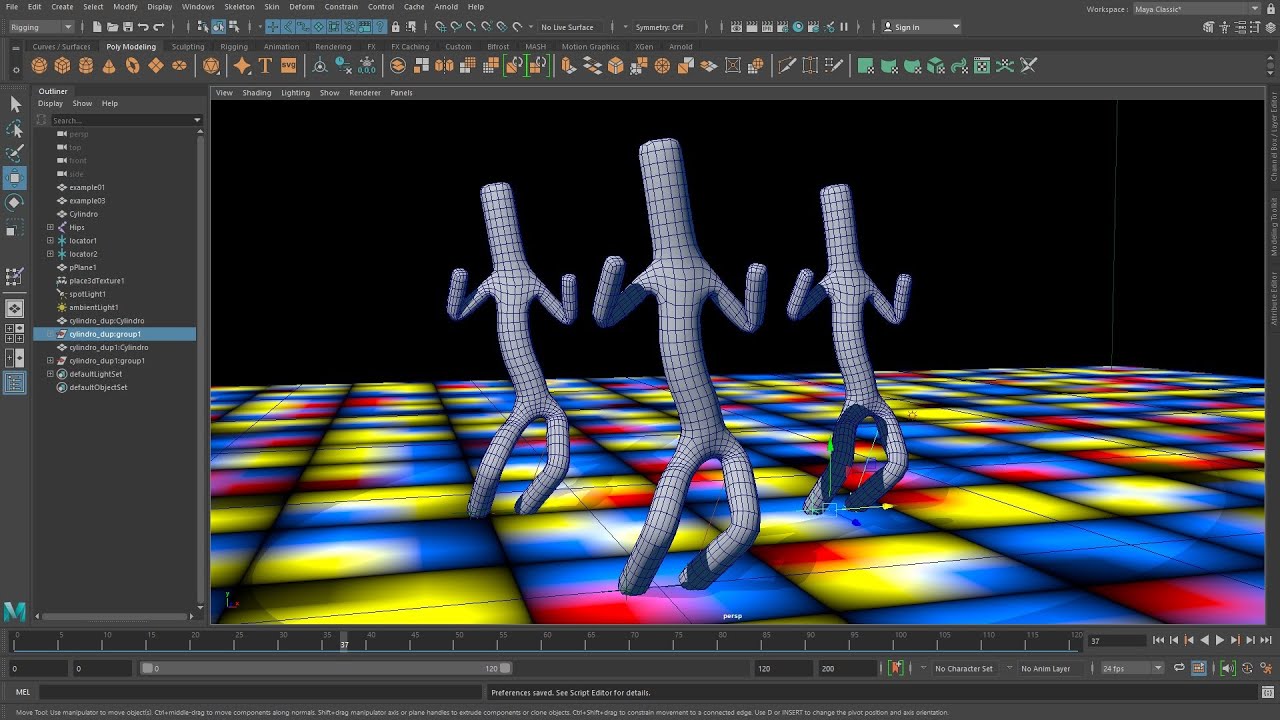Click the polygon type text tool icon
Viewport: 1280px width, 720px height.
[x=265, y=66]
